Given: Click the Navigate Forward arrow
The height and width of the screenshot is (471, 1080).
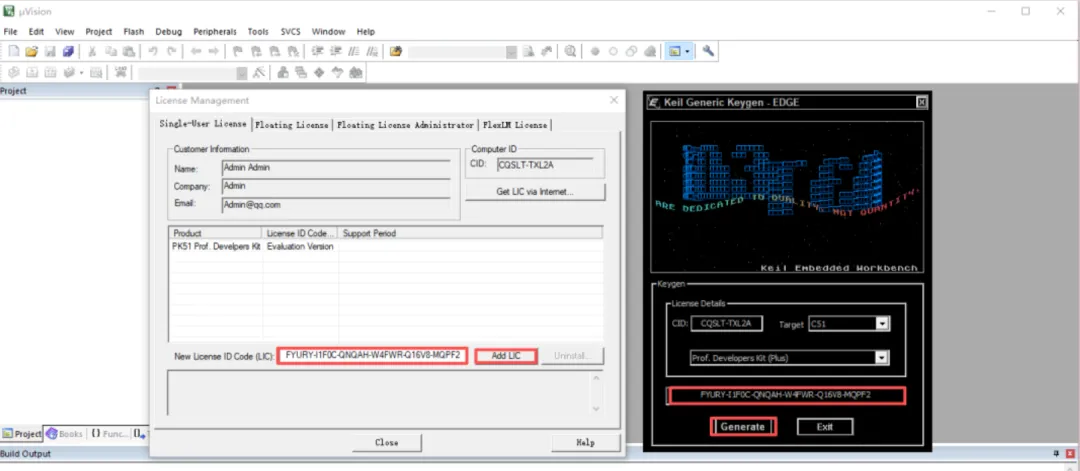Looking at the screenshot, I should tap(214, 52).
